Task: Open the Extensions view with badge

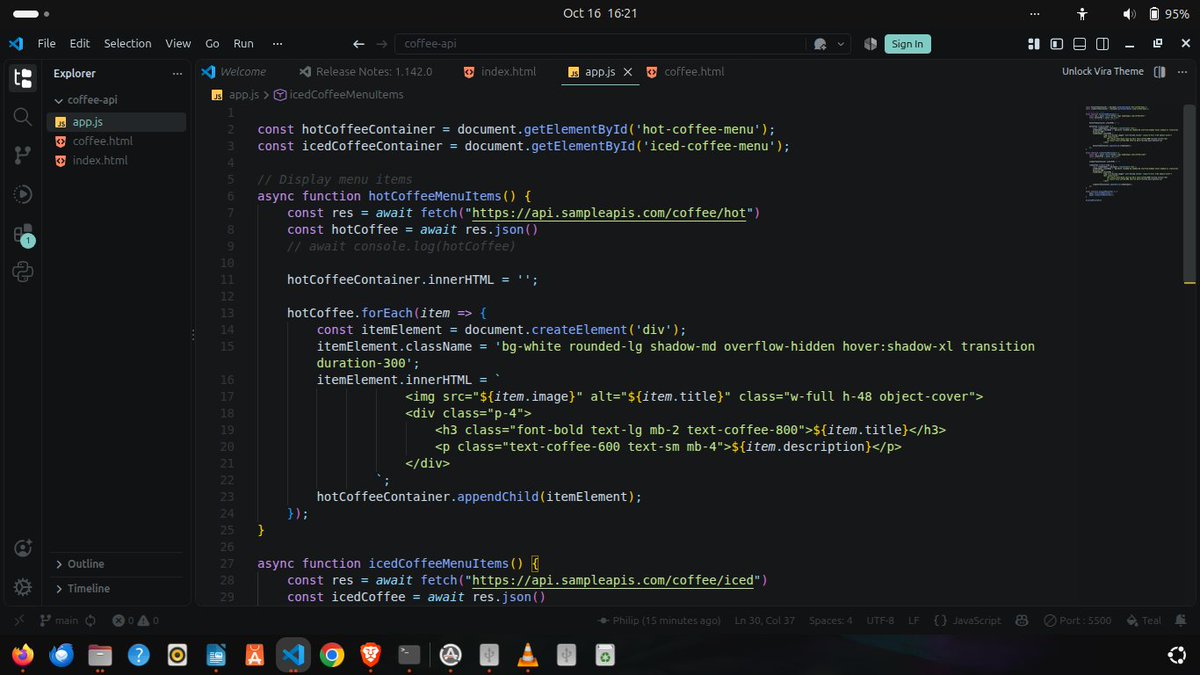Action: click(23, 234)
